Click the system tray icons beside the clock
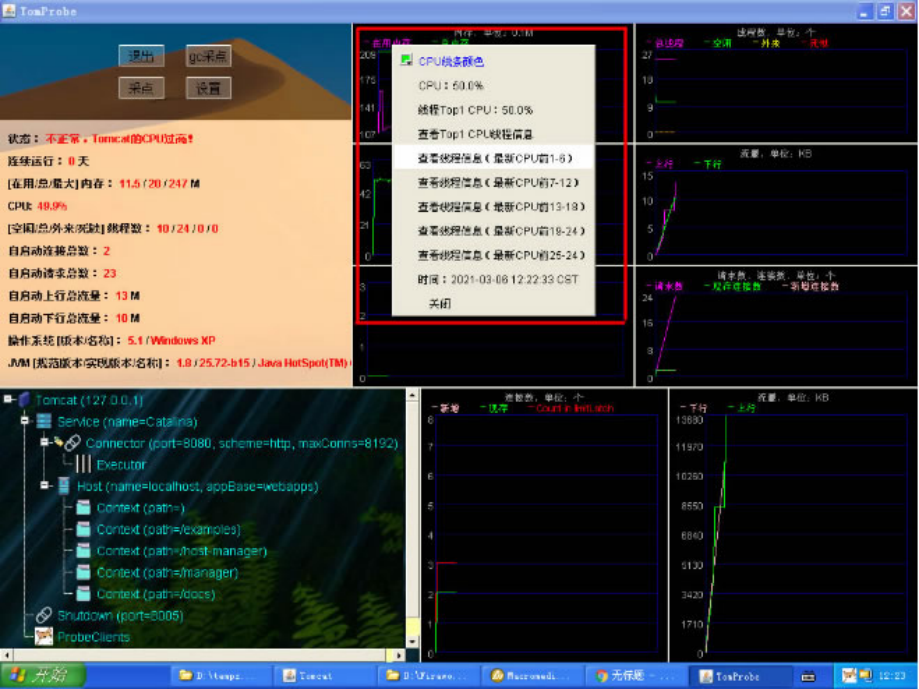 click(x=857, y=676)
